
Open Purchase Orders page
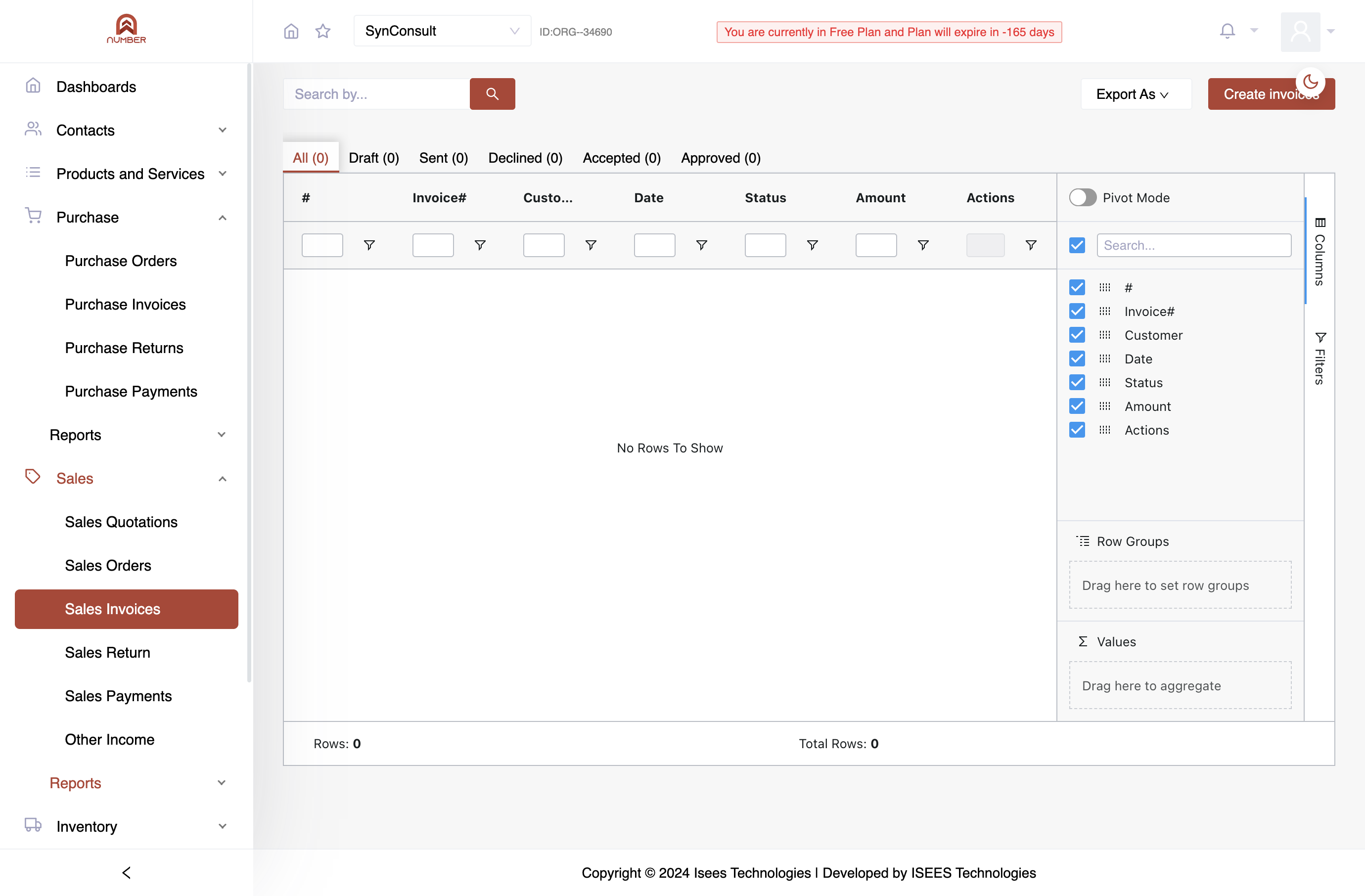(x=121, y=261)
